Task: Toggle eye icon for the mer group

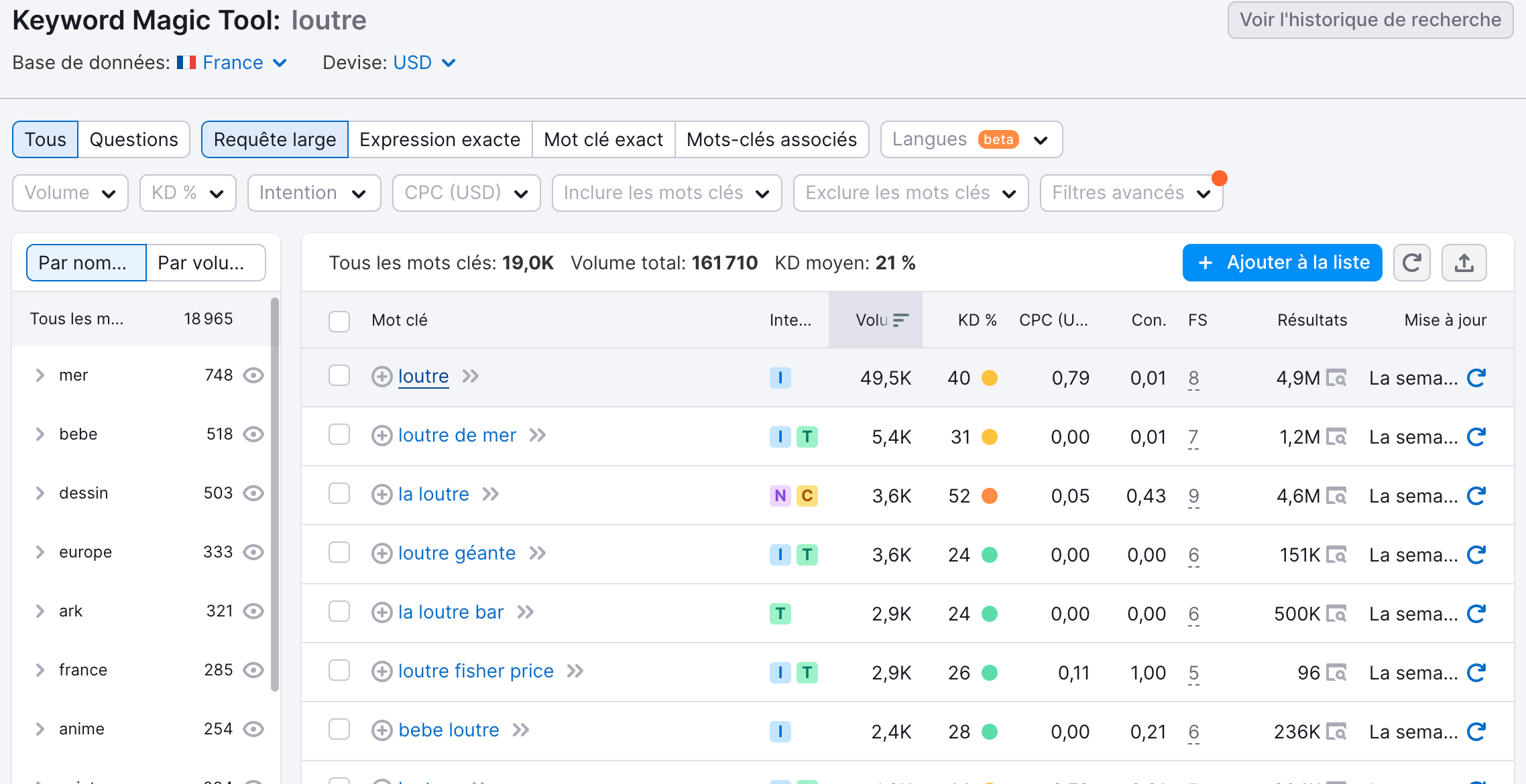Action: [253, 375]
